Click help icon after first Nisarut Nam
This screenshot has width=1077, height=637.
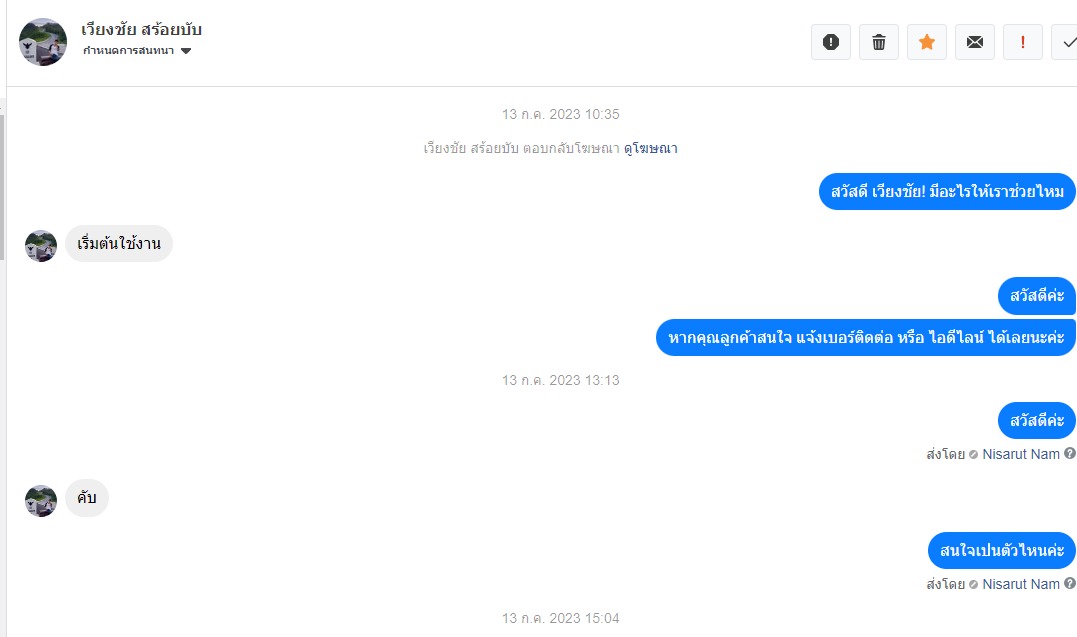tap(1069, 454)
